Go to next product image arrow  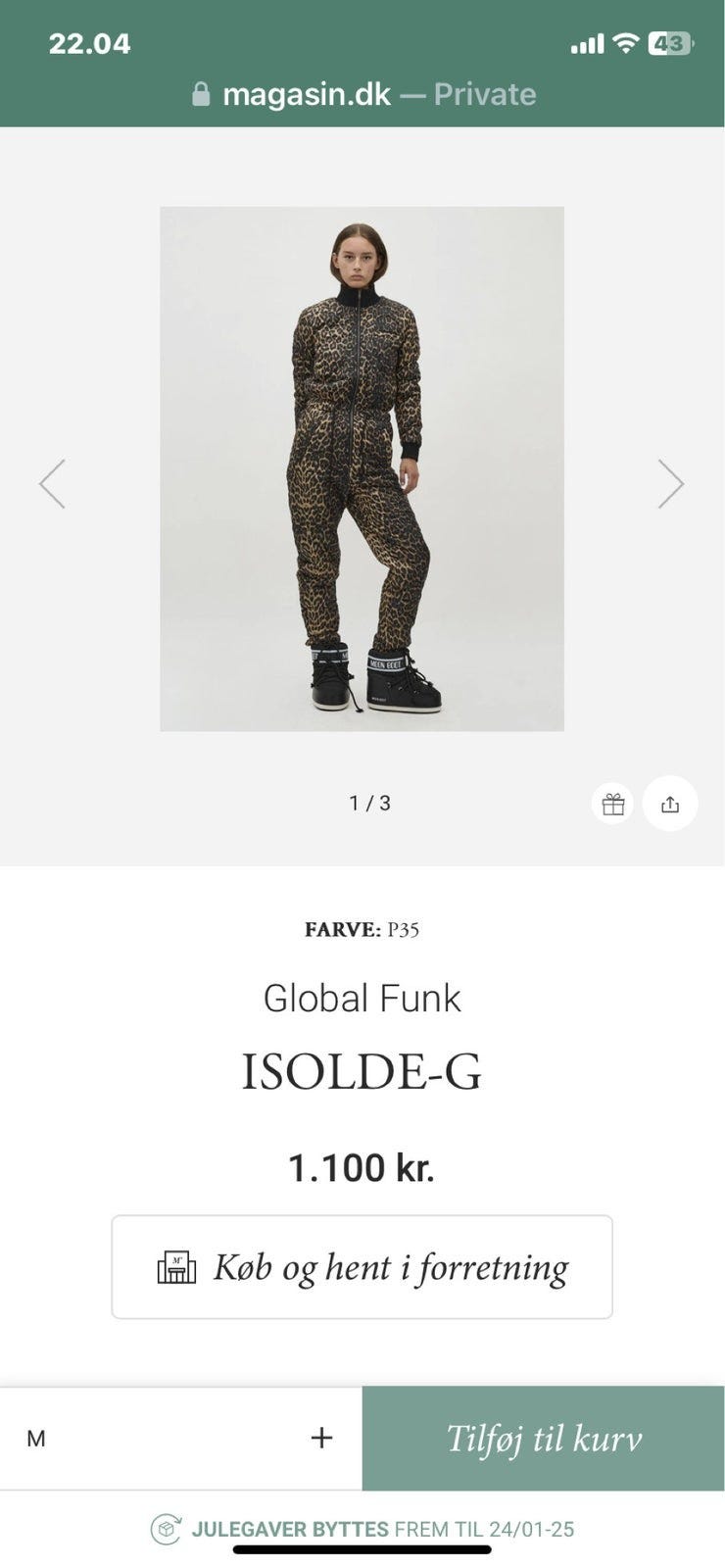click(671, 483)
